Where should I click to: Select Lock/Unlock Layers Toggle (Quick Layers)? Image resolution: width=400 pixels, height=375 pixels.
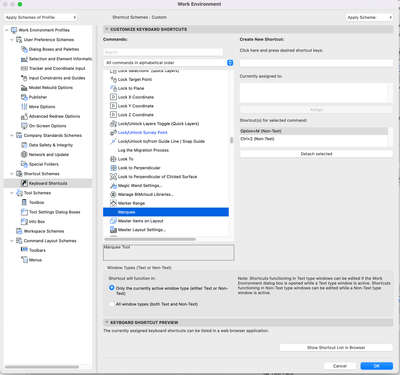pyautogui.click(x=158, y=124)
